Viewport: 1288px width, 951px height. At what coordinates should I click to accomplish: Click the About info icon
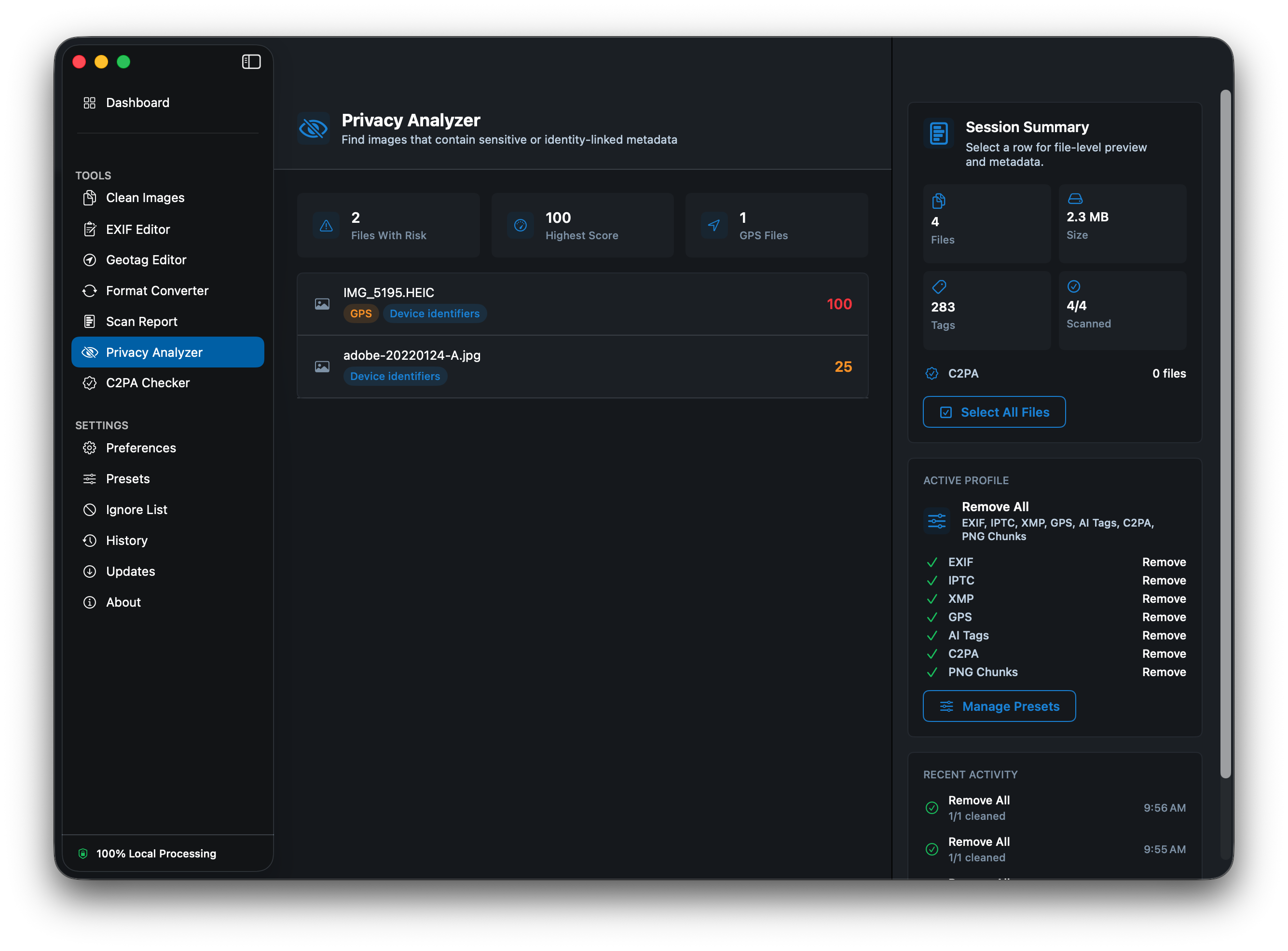89,602
